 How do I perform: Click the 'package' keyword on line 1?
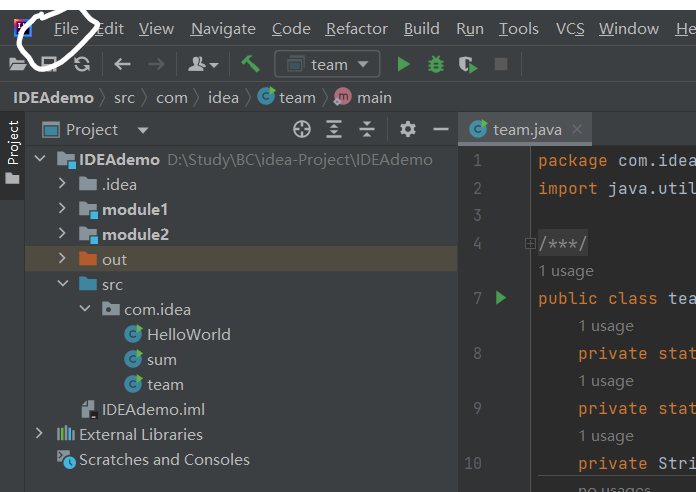(x=573, y=160)
